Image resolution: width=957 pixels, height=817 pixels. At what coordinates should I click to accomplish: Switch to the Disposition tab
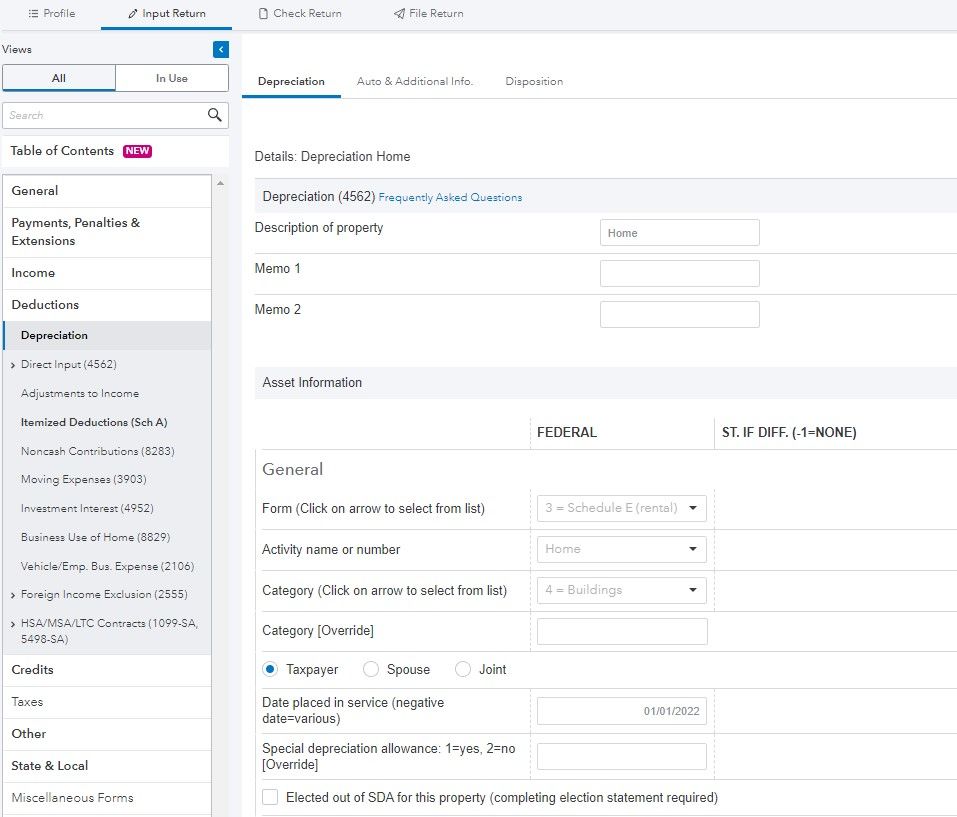coord(534,81)
